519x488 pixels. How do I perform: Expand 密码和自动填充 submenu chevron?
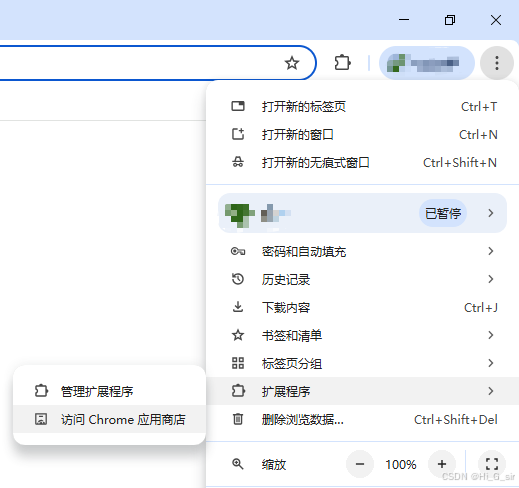(491, 251)
